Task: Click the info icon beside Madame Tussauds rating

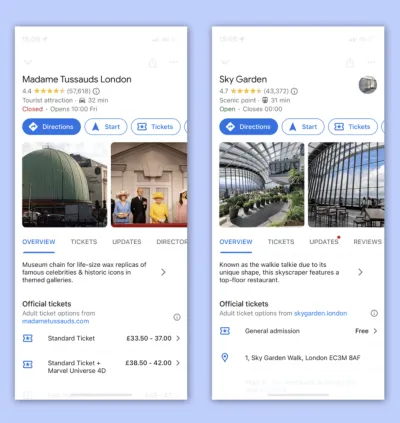Action: click(96, 91)
